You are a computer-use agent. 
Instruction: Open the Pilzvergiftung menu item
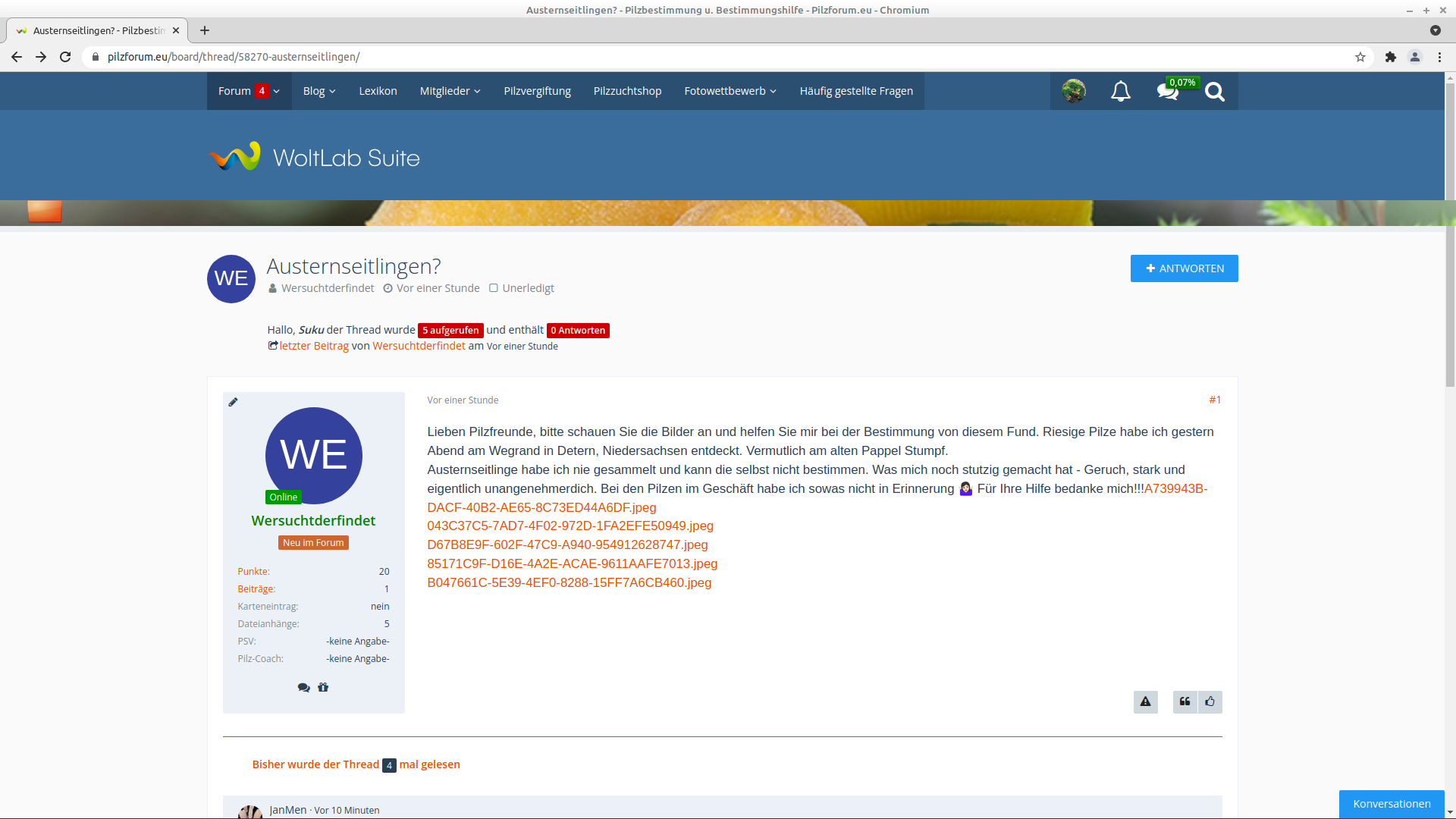tap(537, 91)
